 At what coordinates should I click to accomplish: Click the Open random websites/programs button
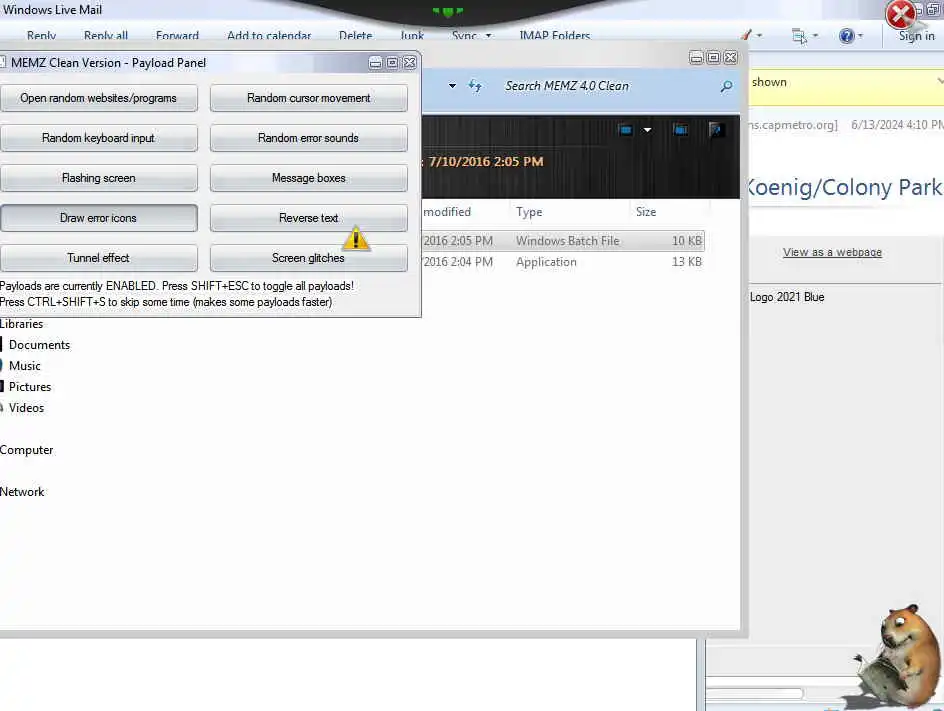(x=98, y=98)
